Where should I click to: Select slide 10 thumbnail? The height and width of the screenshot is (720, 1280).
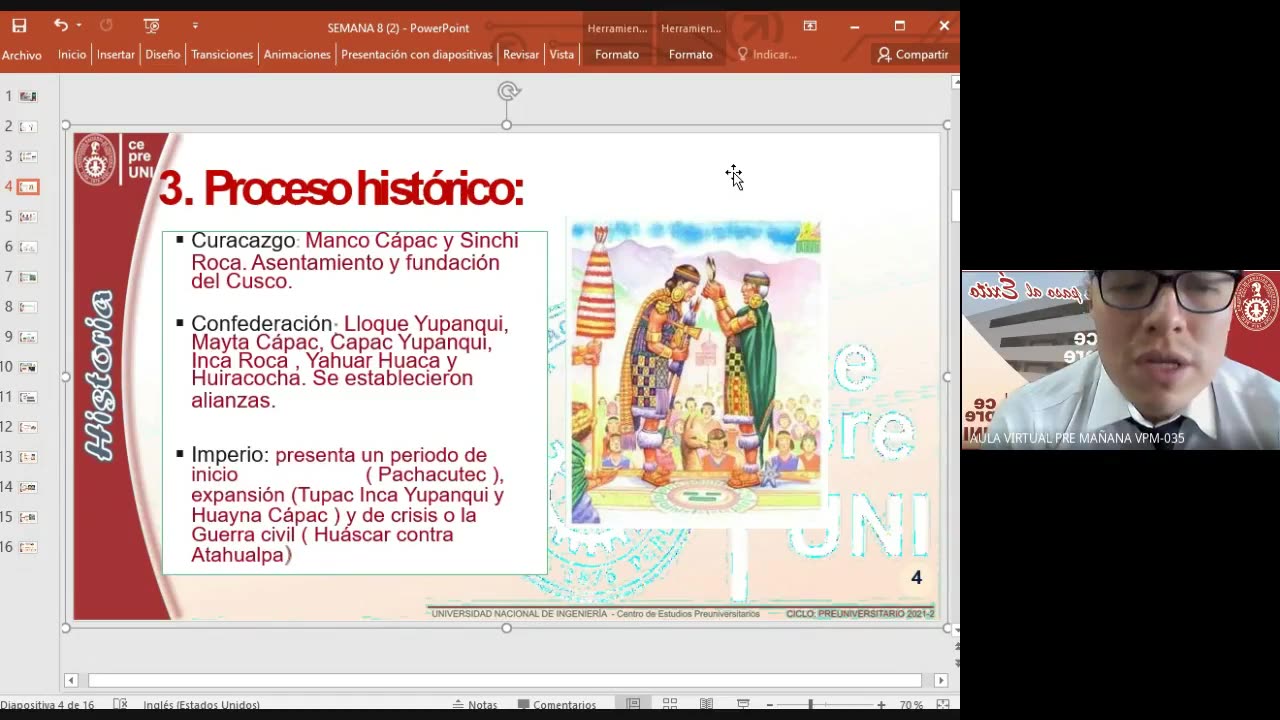coord(28,367)
